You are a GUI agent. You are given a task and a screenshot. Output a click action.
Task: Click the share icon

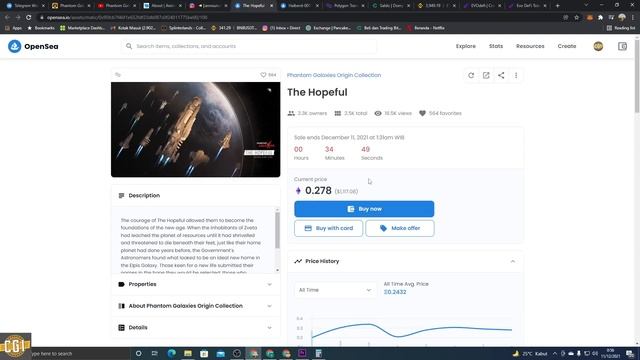[x=501, y=75]
